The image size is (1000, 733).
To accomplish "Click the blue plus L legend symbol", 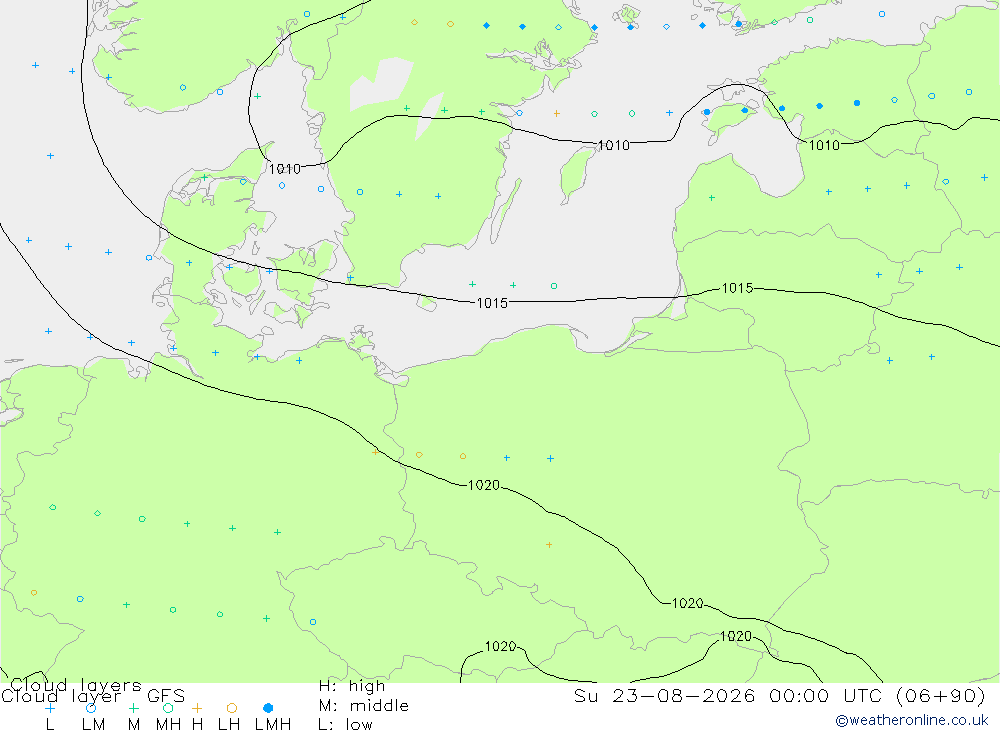I will 50,708.
